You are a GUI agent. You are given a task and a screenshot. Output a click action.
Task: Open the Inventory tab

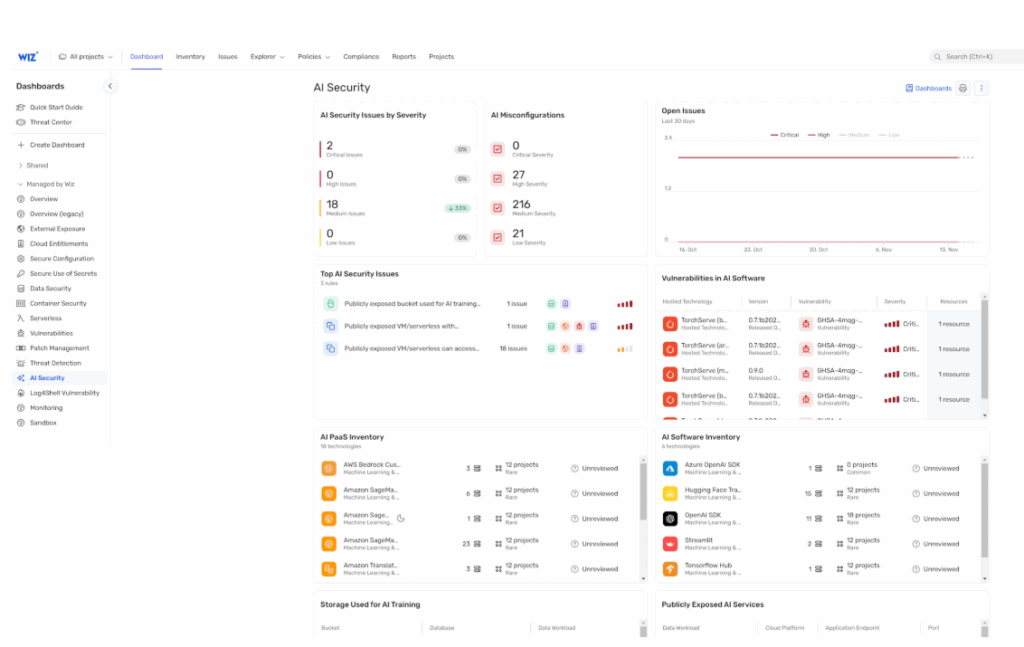pyautogui.click(x=190, y=57)
